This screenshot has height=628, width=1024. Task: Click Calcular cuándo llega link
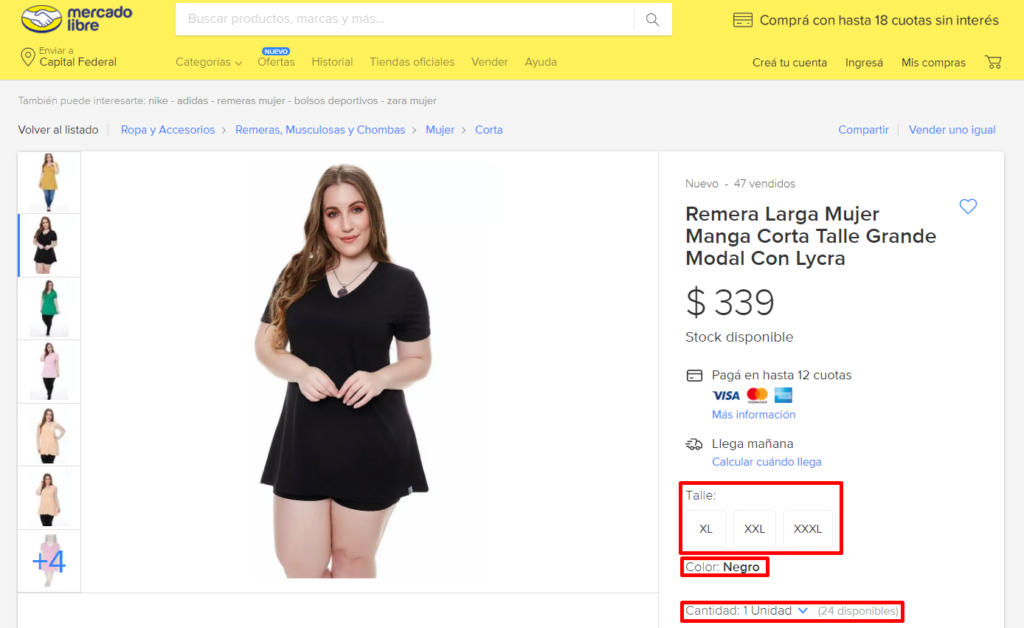pyautogui.click(x=766, y=462)
